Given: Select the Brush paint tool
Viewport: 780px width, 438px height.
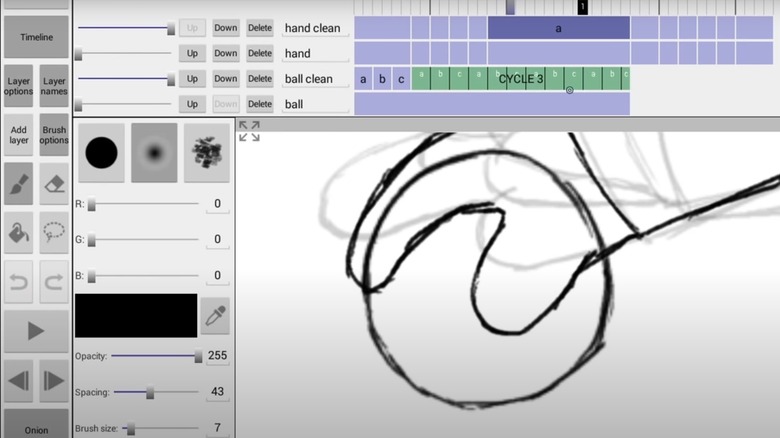Looking at the screenshot, I should pyautogui.click(x=18, y=184).
